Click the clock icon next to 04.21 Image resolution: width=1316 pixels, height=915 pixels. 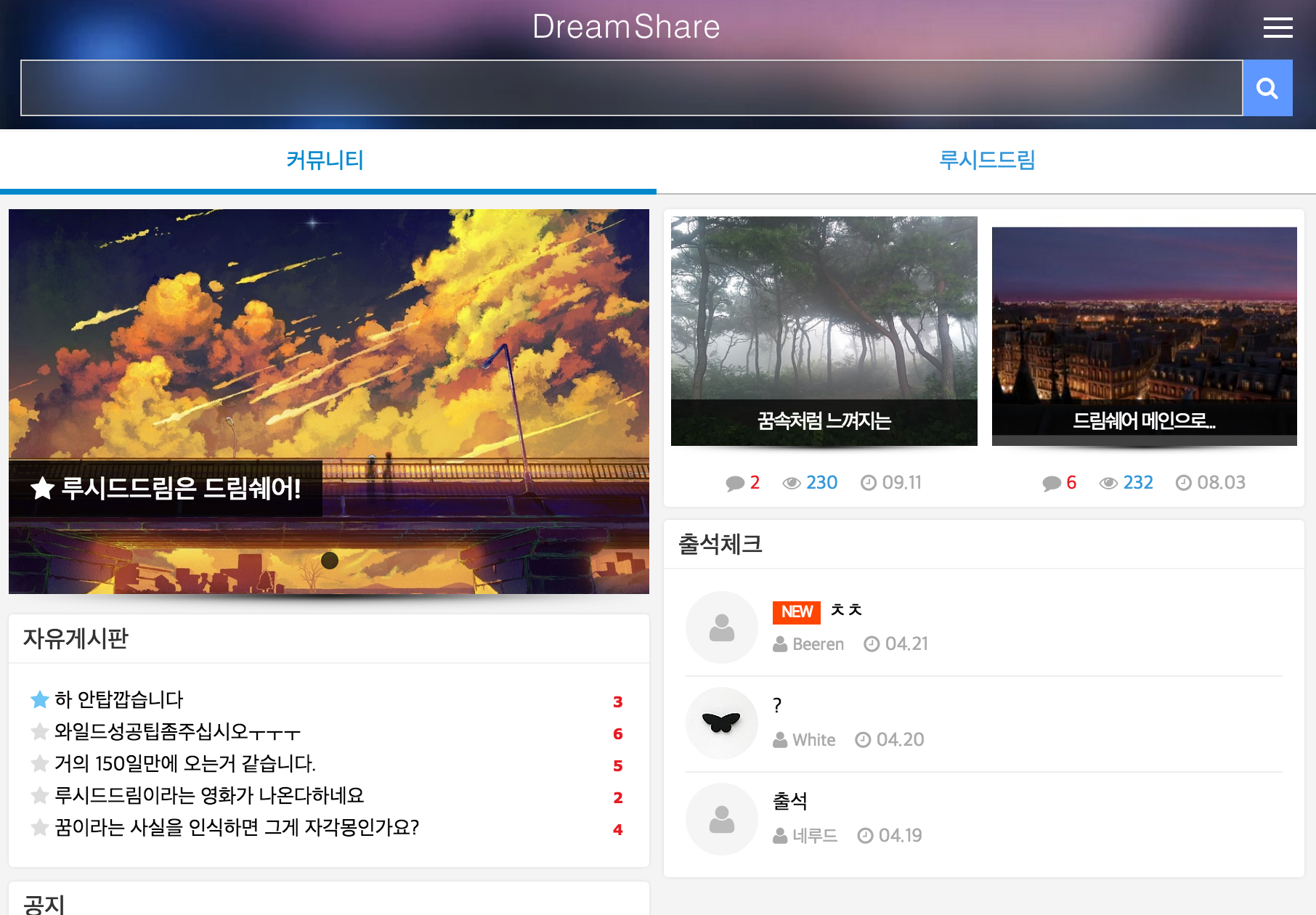872,644
